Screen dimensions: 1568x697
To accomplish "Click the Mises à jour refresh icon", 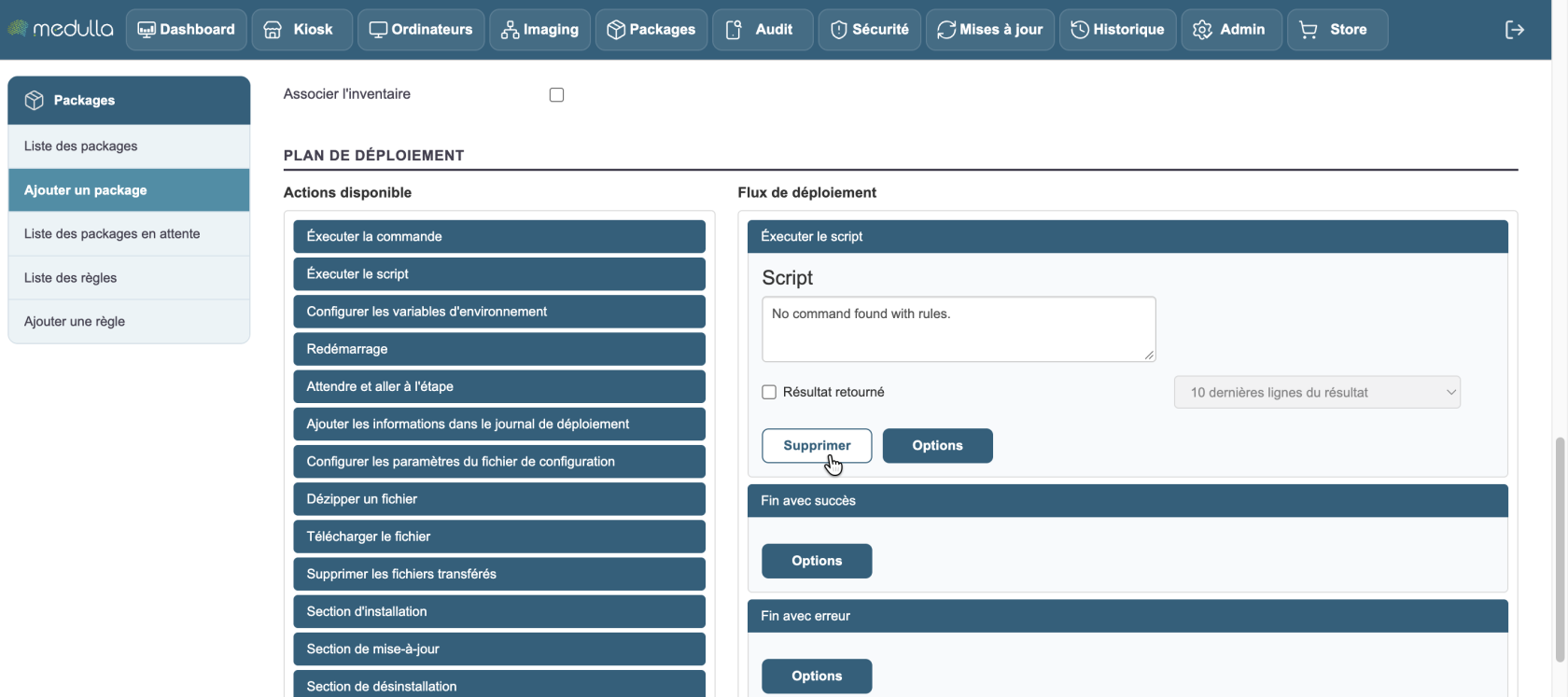I will (946, 30).
